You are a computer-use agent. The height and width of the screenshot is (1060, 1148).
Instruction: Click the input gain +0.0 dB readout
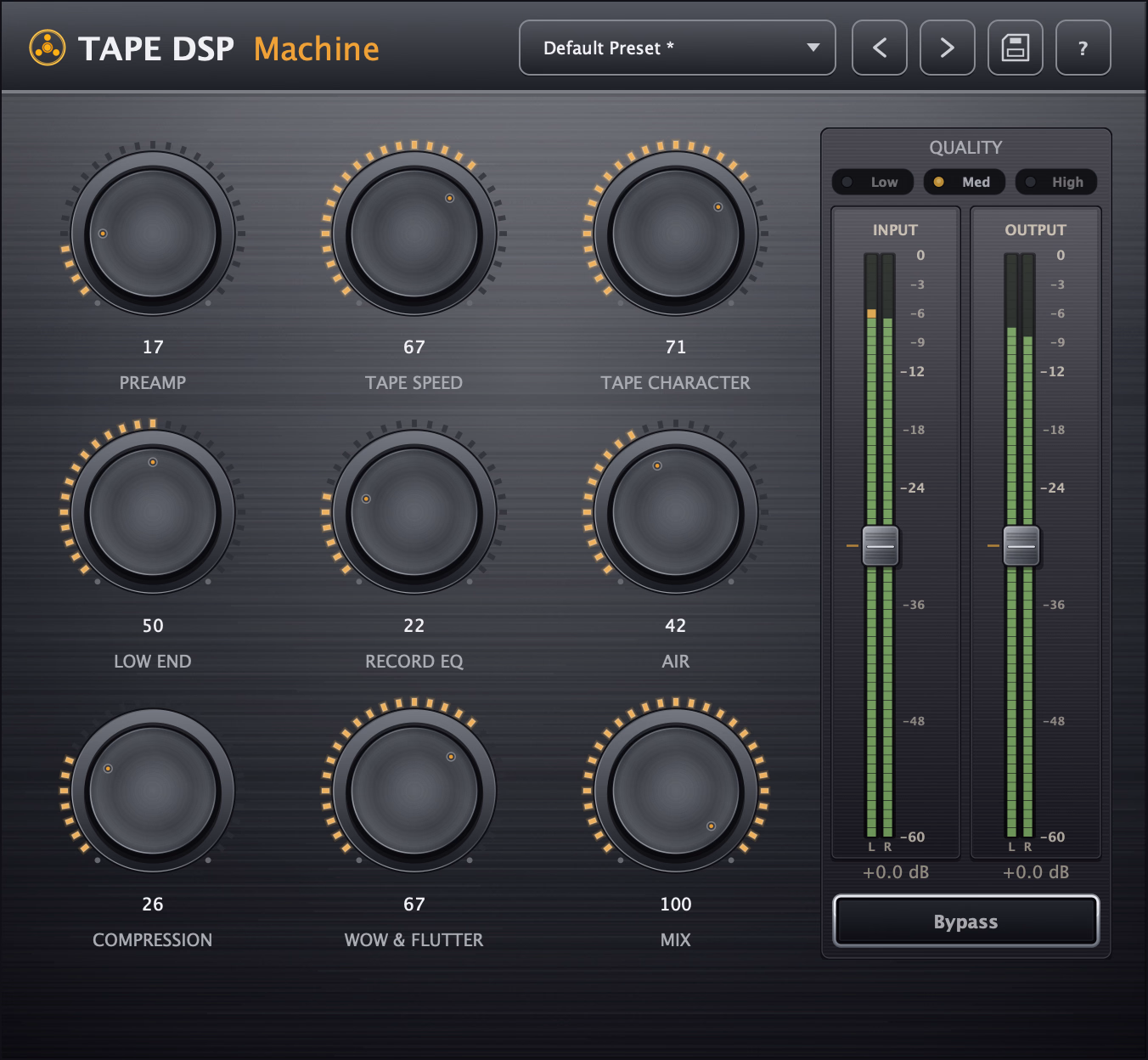point(896,872)
